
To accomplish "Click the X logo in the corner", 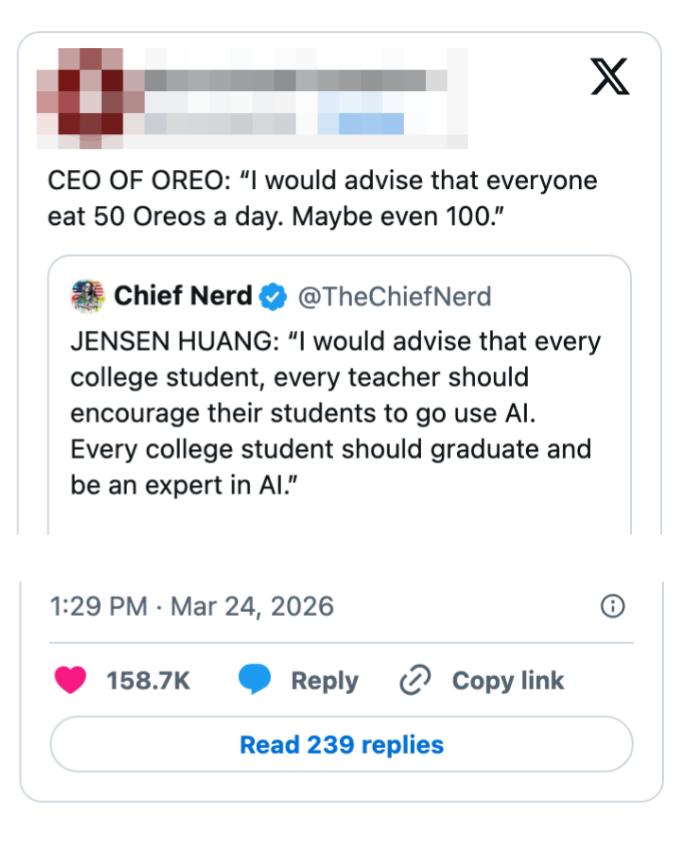I will (609, 78).
